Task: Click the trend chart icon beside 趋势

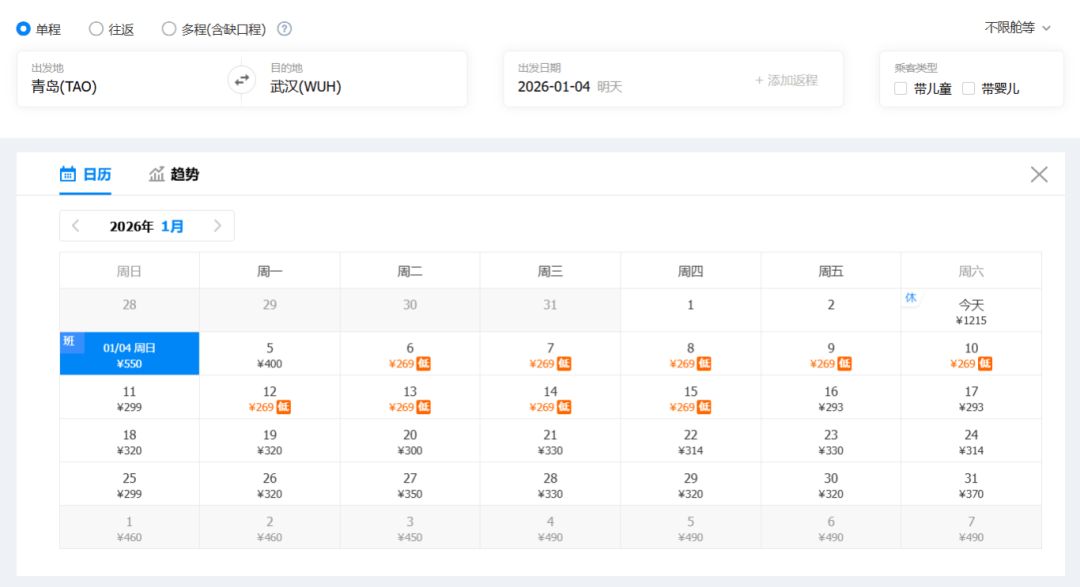Action: pos(157,174)
